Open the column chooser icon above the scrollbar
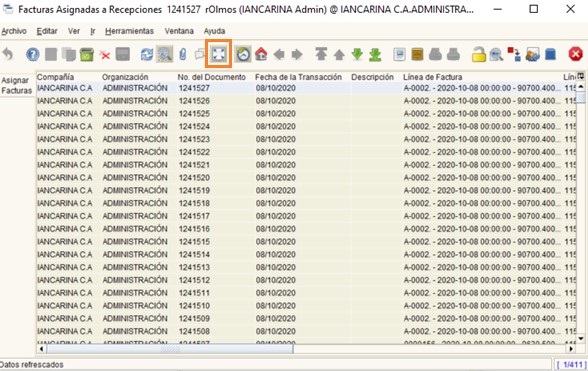 point(580,76)
